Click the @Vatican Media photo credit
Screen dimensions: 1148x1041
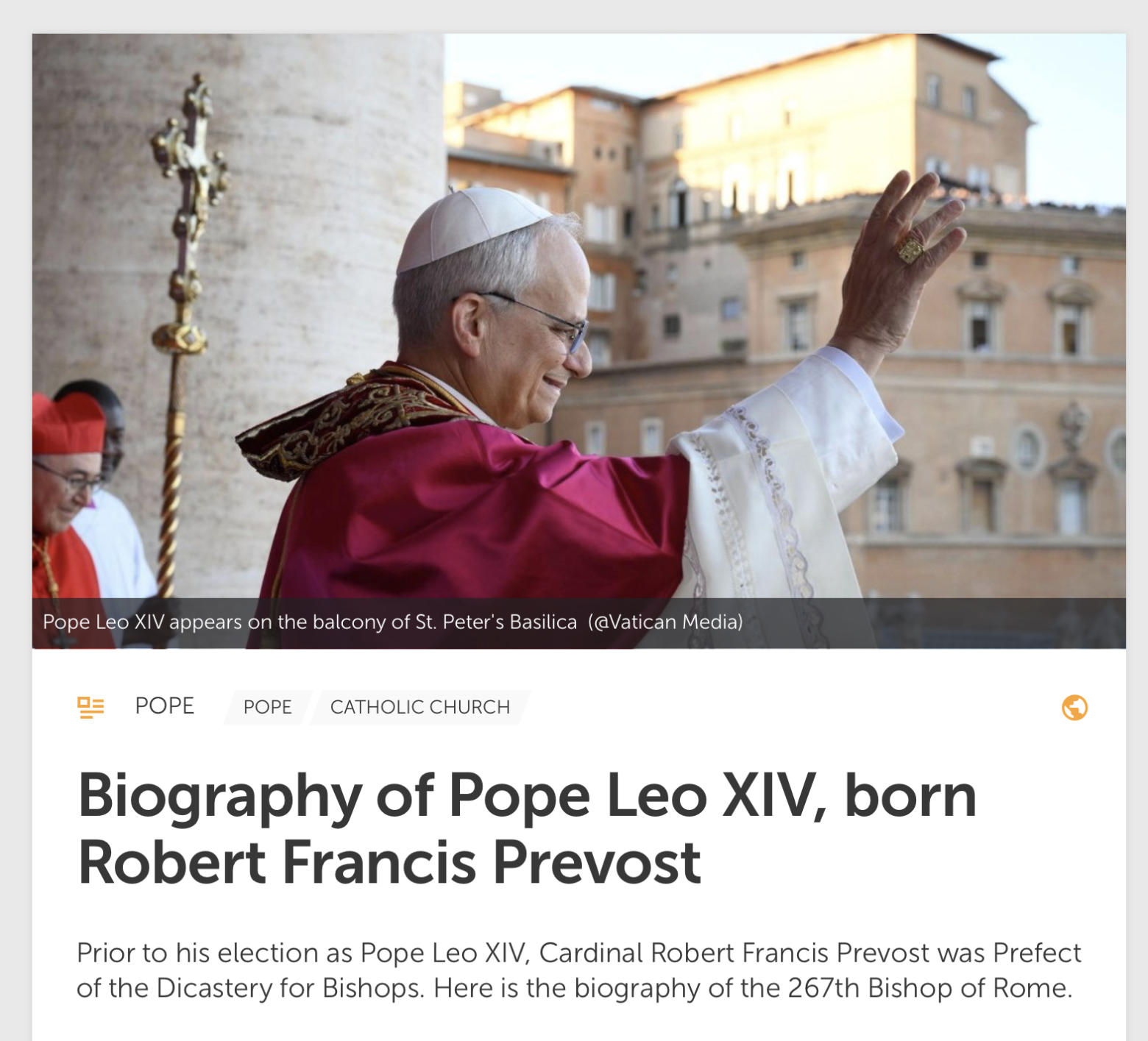click(x=665, y=622)
